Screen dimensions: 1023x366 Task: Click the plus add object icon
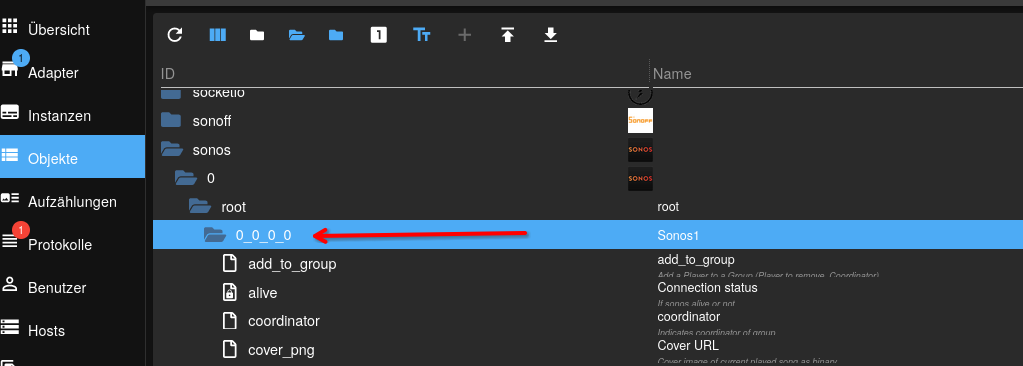click(x=465, y=35)
